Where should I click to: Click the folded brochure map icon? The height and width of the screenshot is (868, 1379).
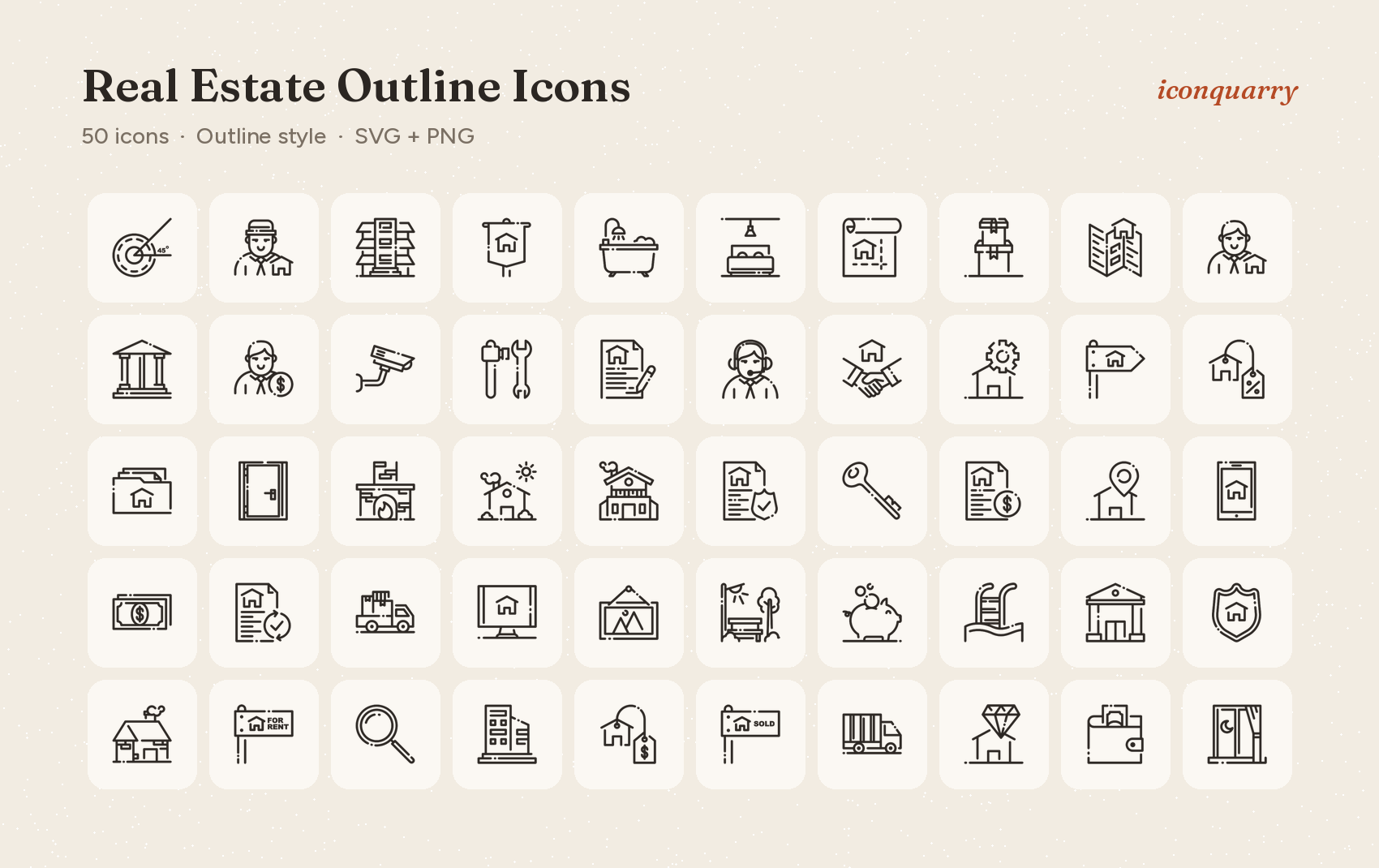(x=1115, y=247)
